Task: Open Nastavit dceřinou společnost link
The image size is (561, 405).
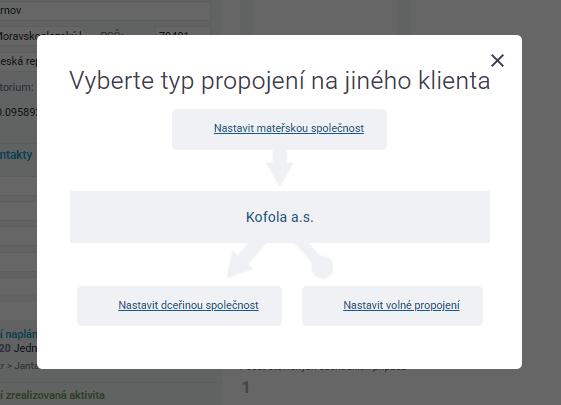Action: 188,305
